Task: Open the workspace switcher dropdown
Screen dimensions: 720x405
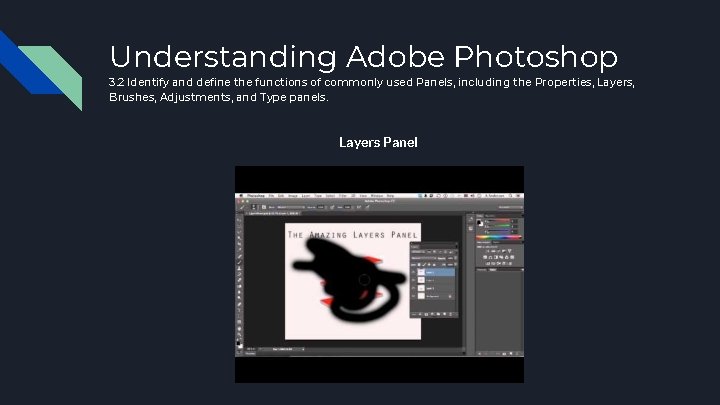Action: tap(510, 207)
